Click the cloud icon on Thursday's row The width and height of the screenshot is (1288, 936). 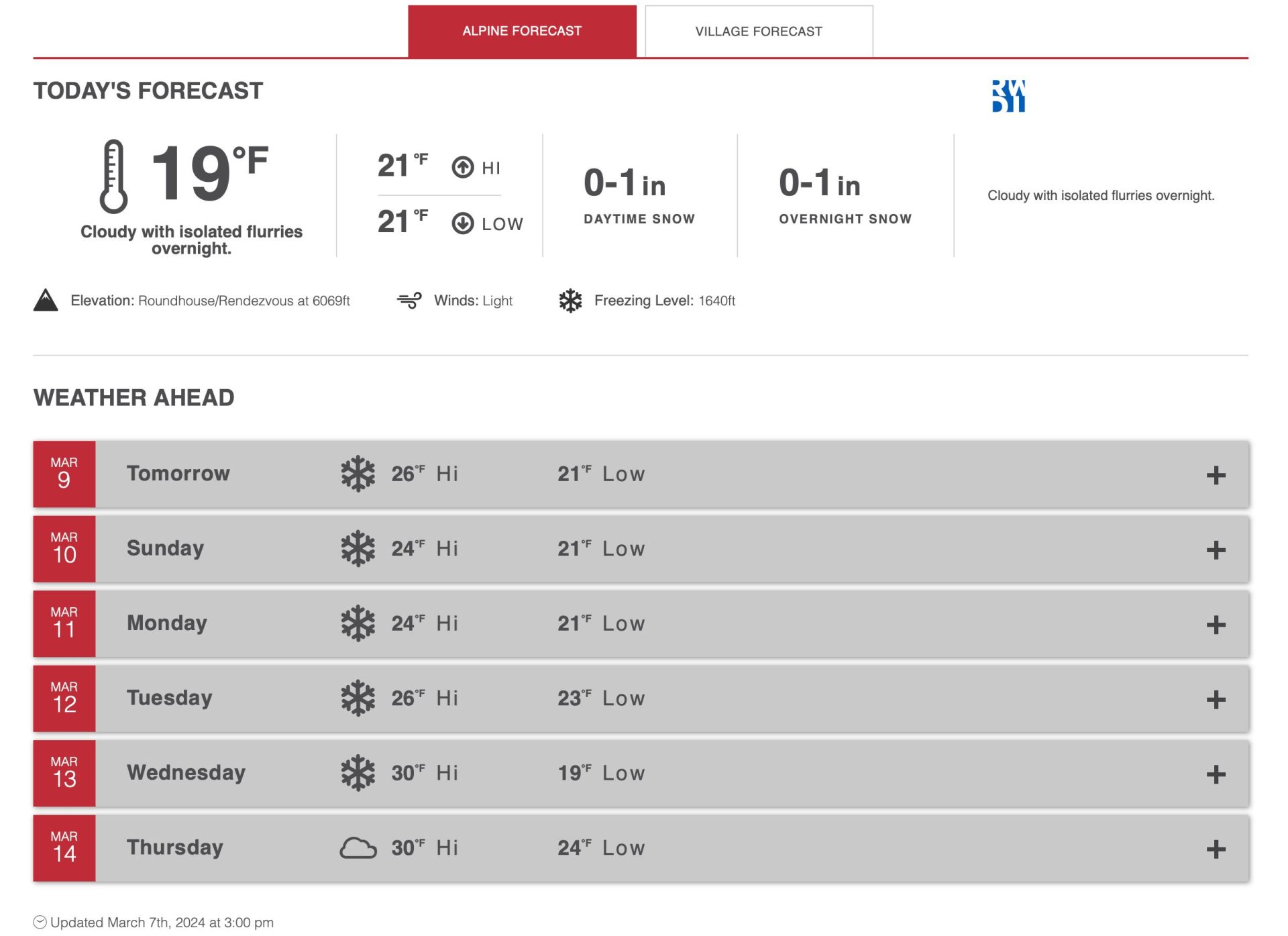click(x=358, y=848)
